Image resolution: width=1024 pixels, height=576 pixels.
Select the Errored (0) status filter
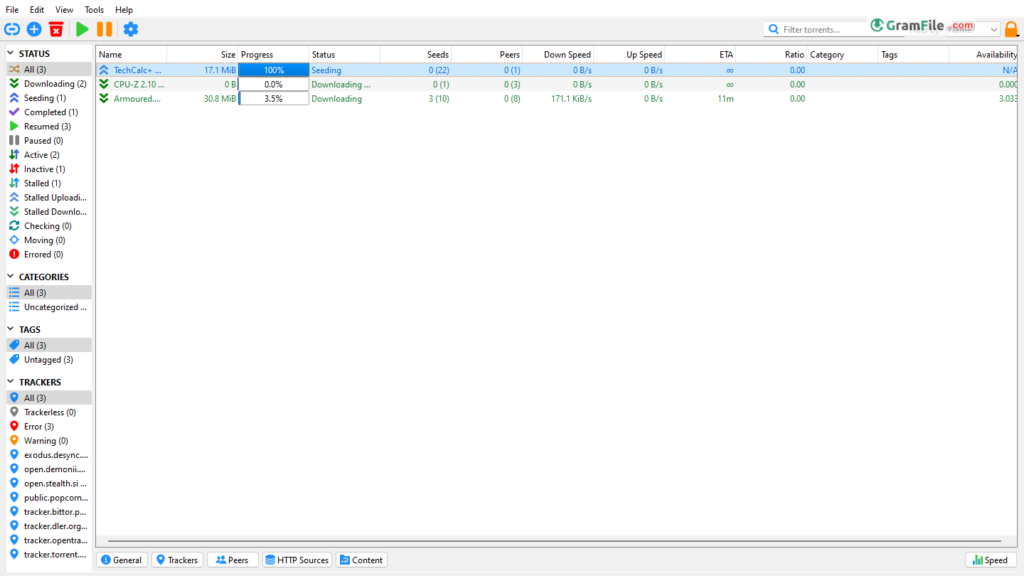(49, 255)
